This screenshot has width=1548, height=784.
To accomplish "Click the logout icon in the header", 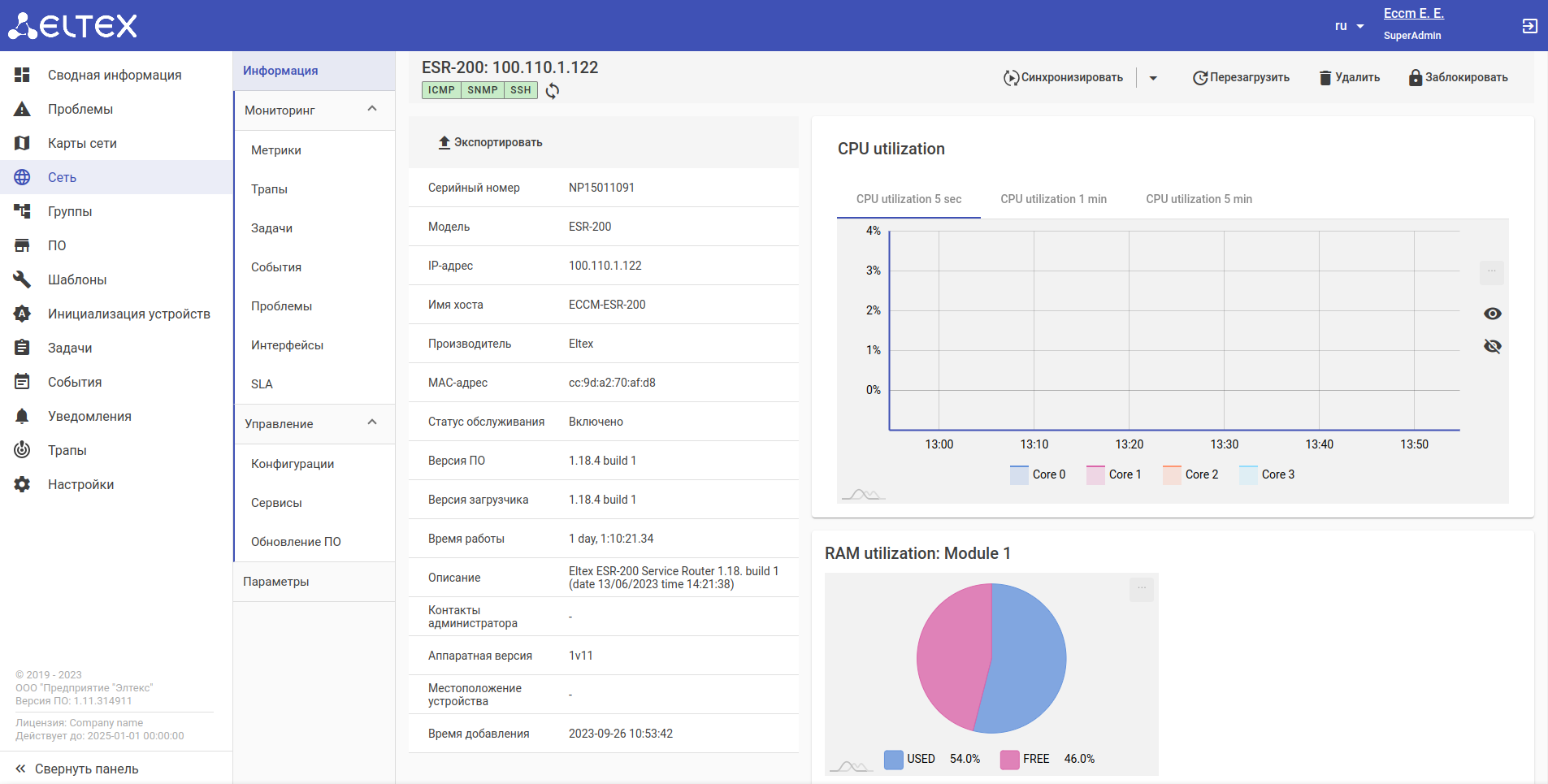I will (x=1529, y=26).
